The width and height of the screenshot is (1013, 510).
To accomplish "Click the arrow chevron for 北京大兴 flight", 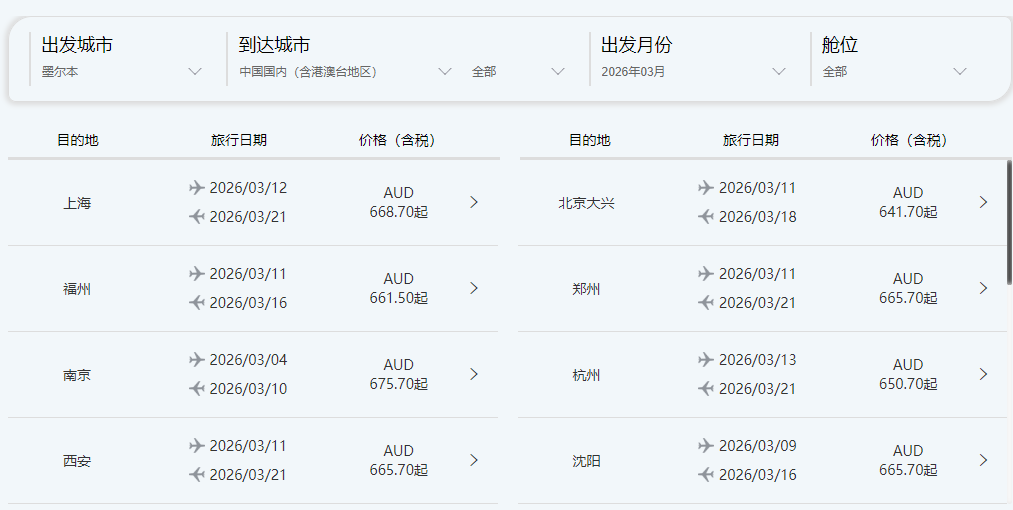I will click(x=983, y=202).
